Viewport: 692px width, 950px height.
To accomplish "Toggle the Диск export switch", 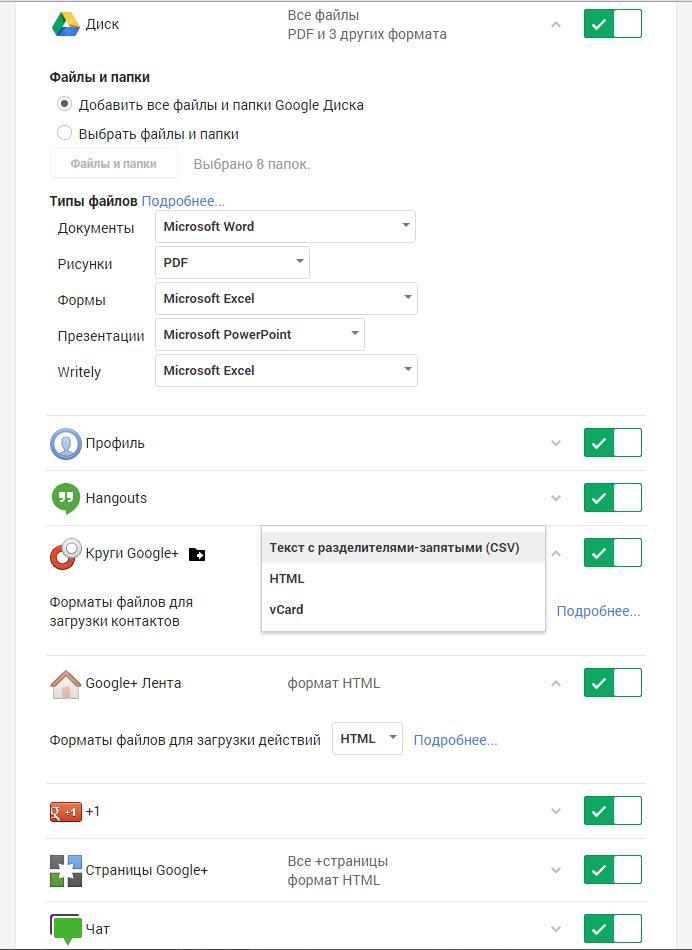I will pos(613,24).
